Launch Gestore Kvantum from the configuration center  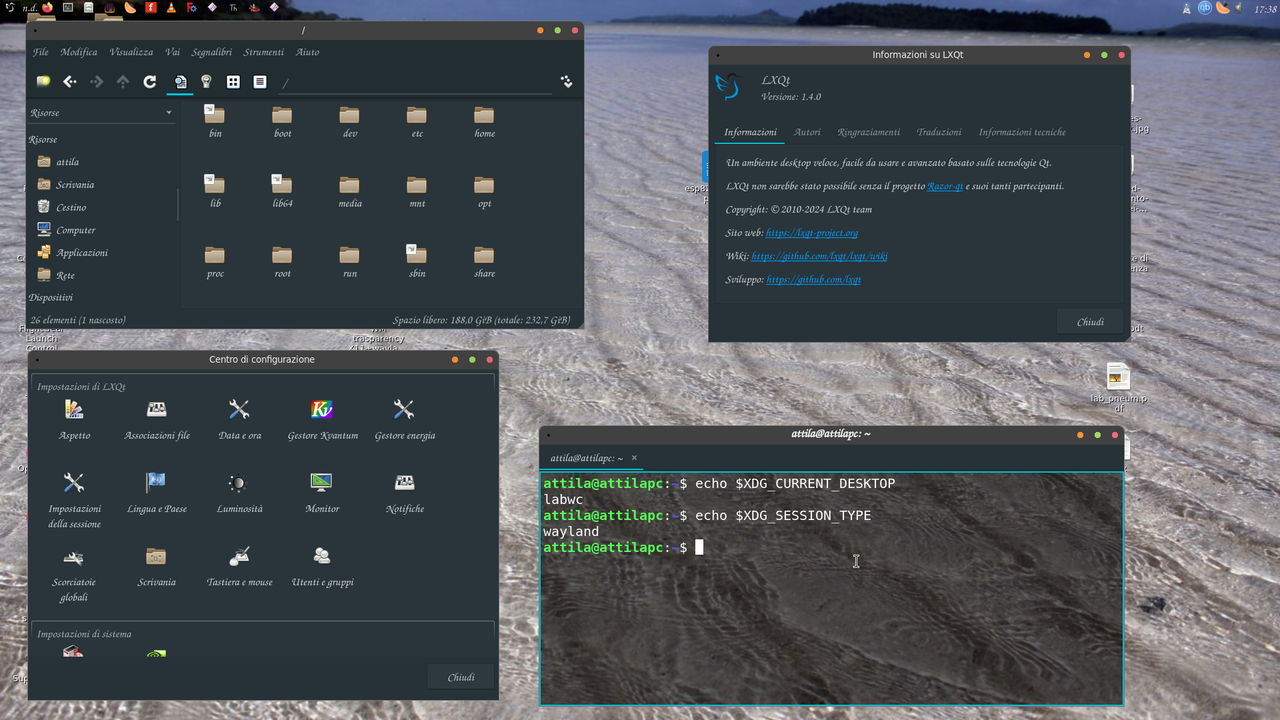pos(322,418)
